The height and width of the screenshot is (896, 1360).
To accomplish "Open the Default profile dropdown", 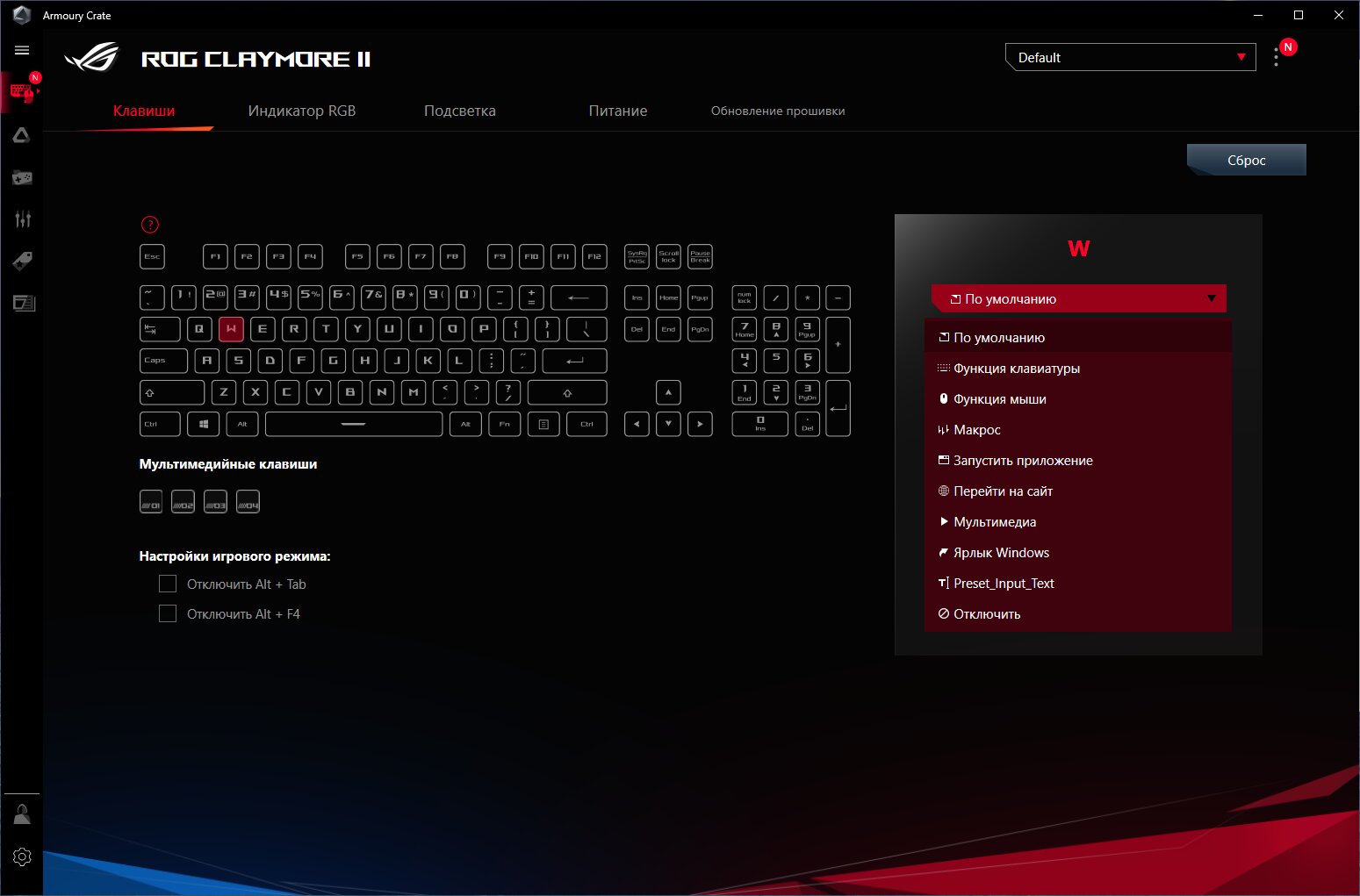I will [1131, 57].
